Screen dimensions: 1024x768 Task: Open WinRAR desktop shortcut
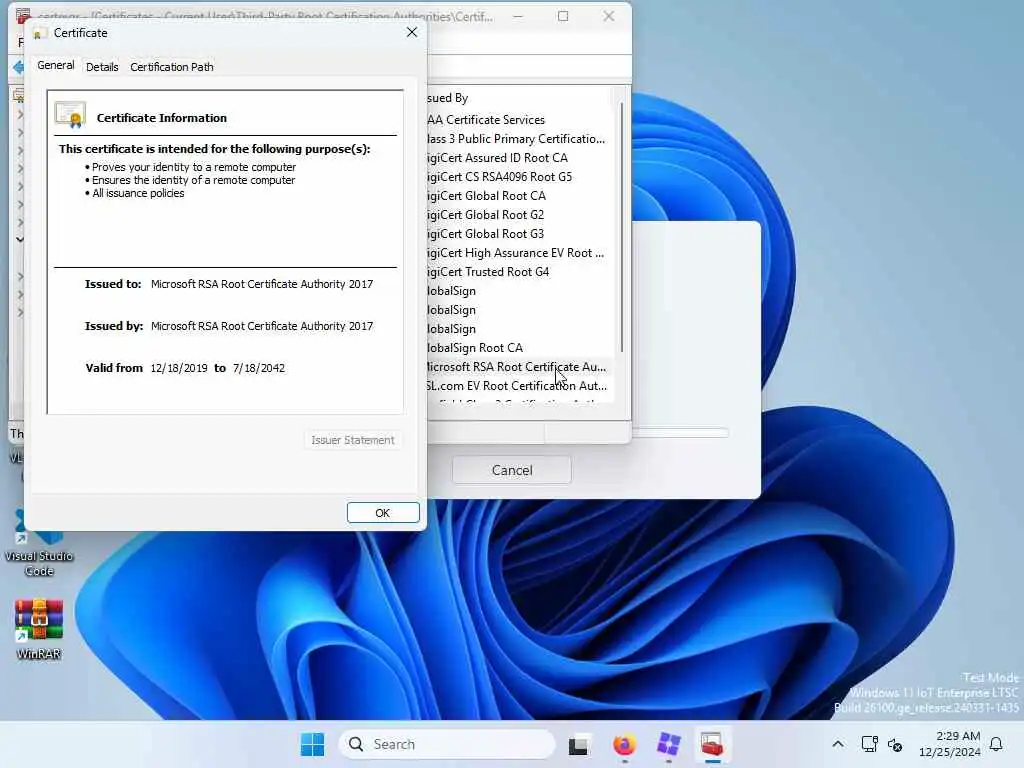click(39, 630)
